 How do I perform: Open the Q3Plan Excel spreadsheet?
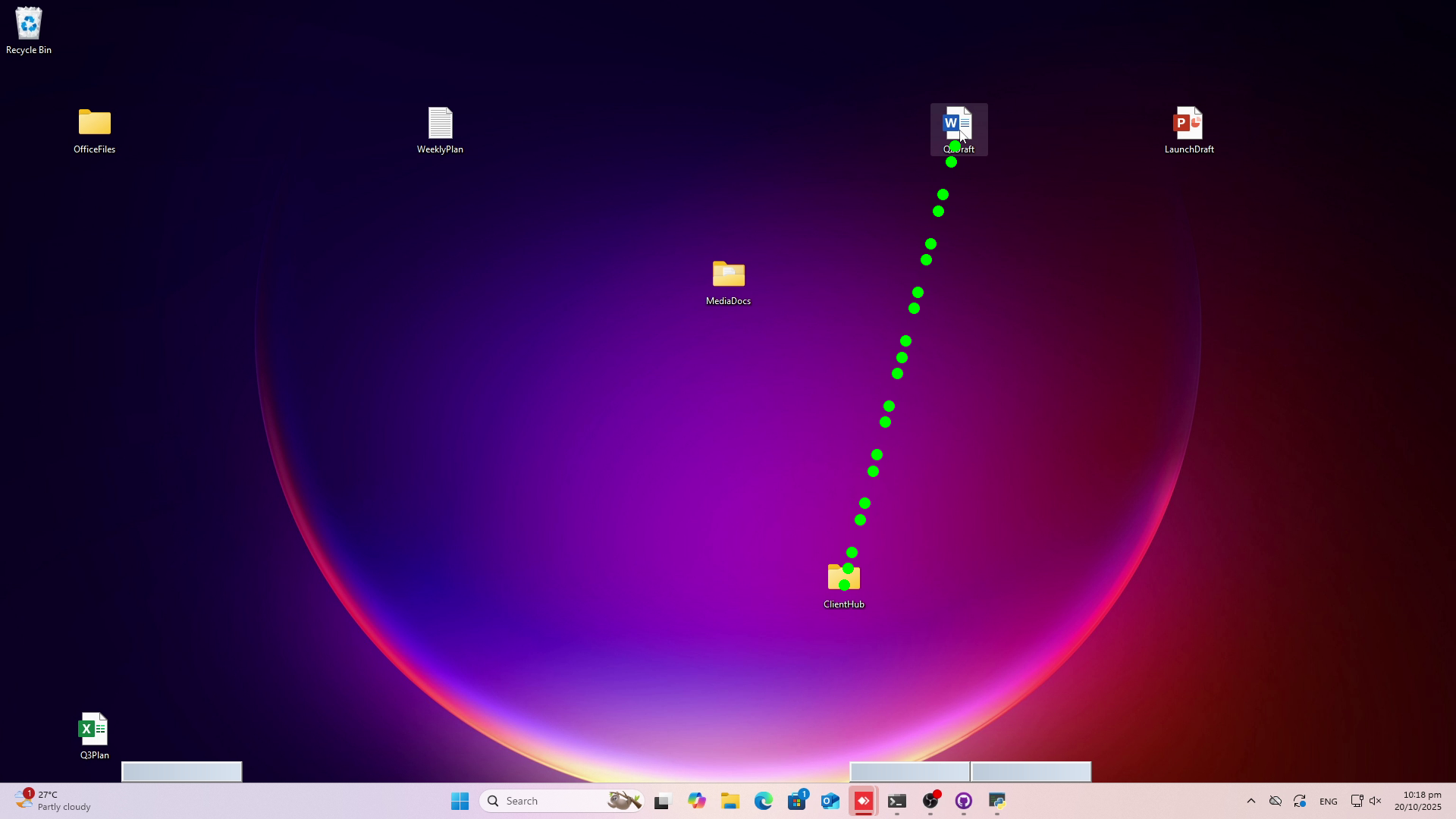93,726
